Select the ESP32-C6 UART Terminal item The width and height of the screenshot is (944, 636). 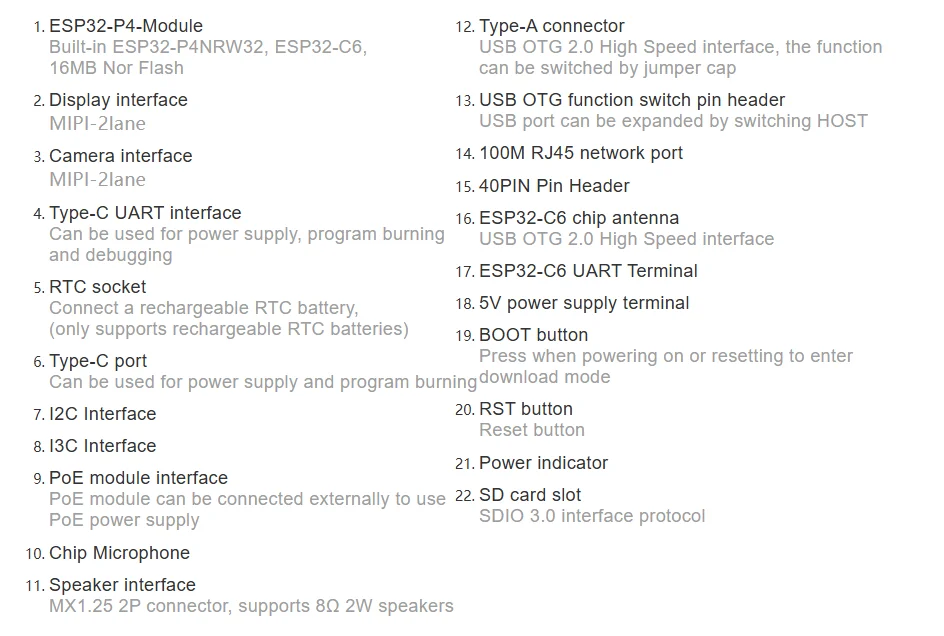588,271
